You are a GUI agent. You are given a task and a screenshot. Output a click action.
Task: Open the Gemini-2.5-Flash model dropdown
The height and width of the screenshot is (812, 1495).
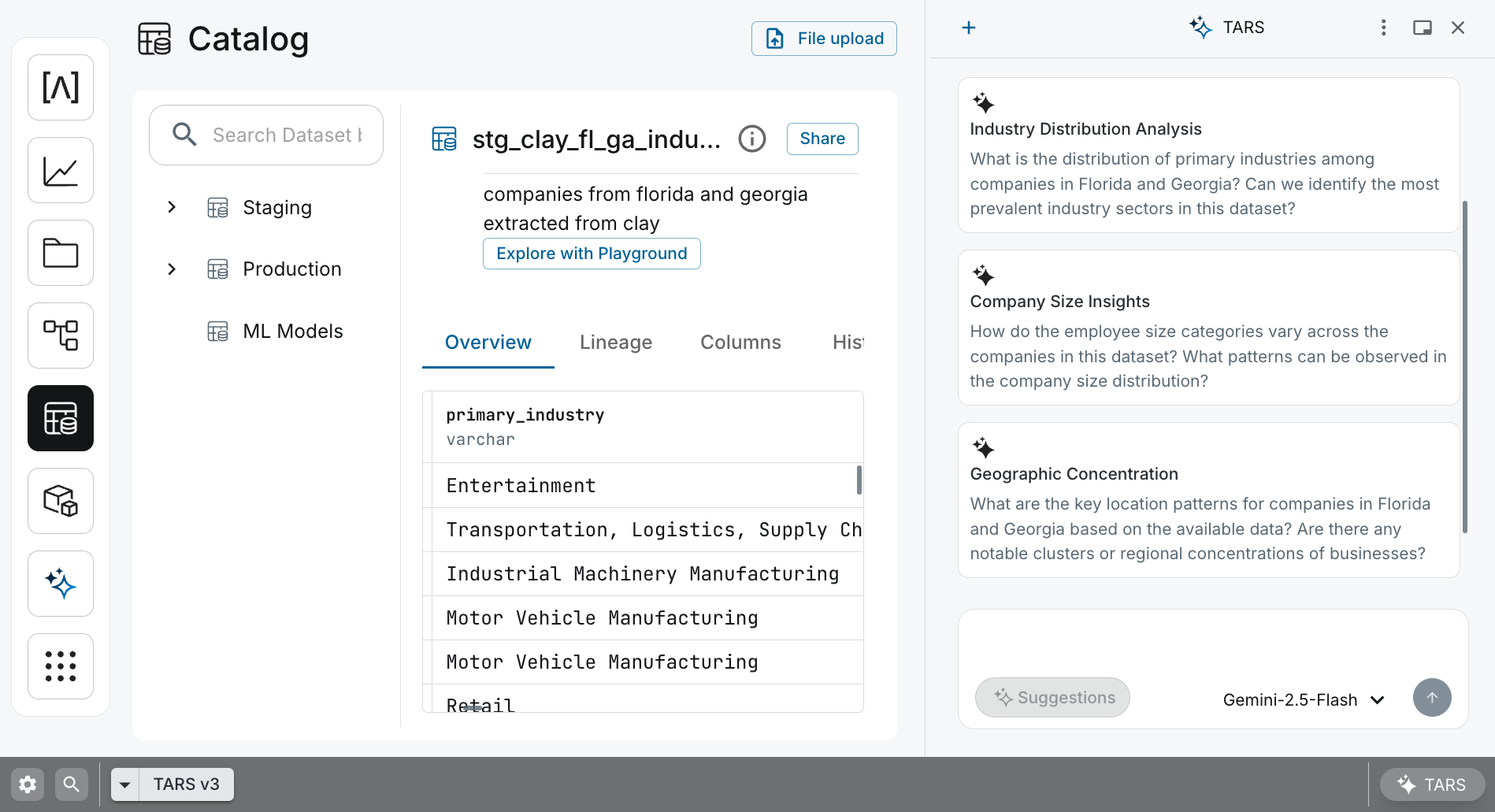pyautogui.click(x=1302, y=699)
